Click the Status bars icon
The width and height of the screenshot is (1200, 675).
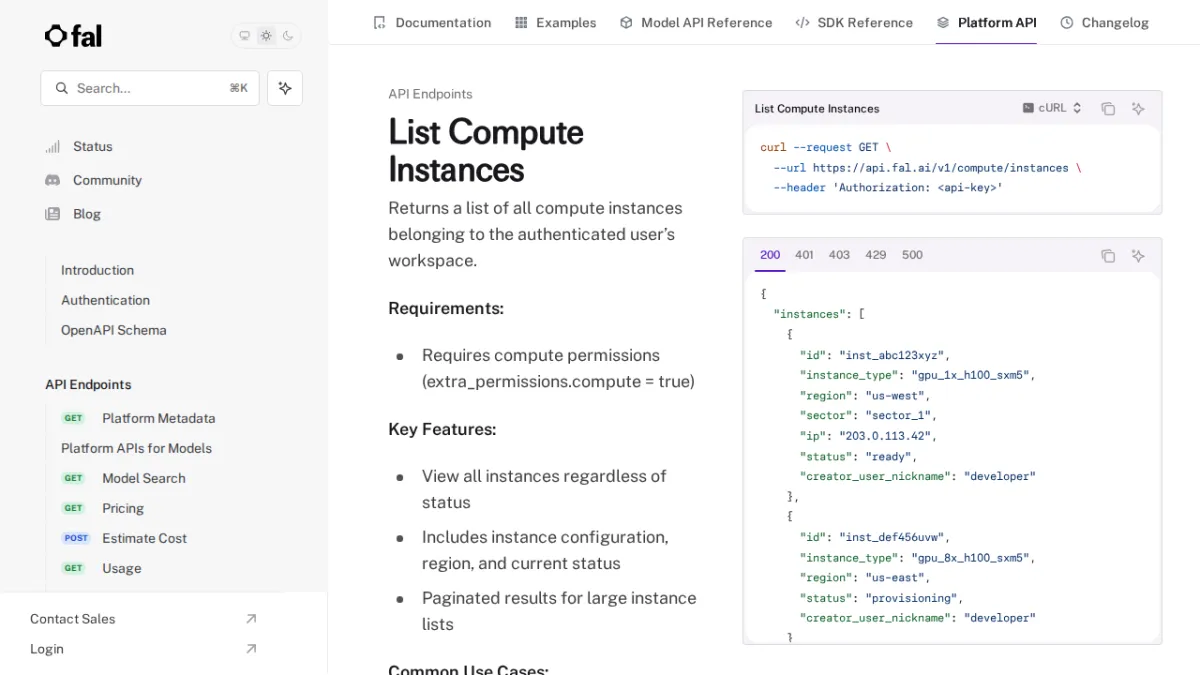53,146
